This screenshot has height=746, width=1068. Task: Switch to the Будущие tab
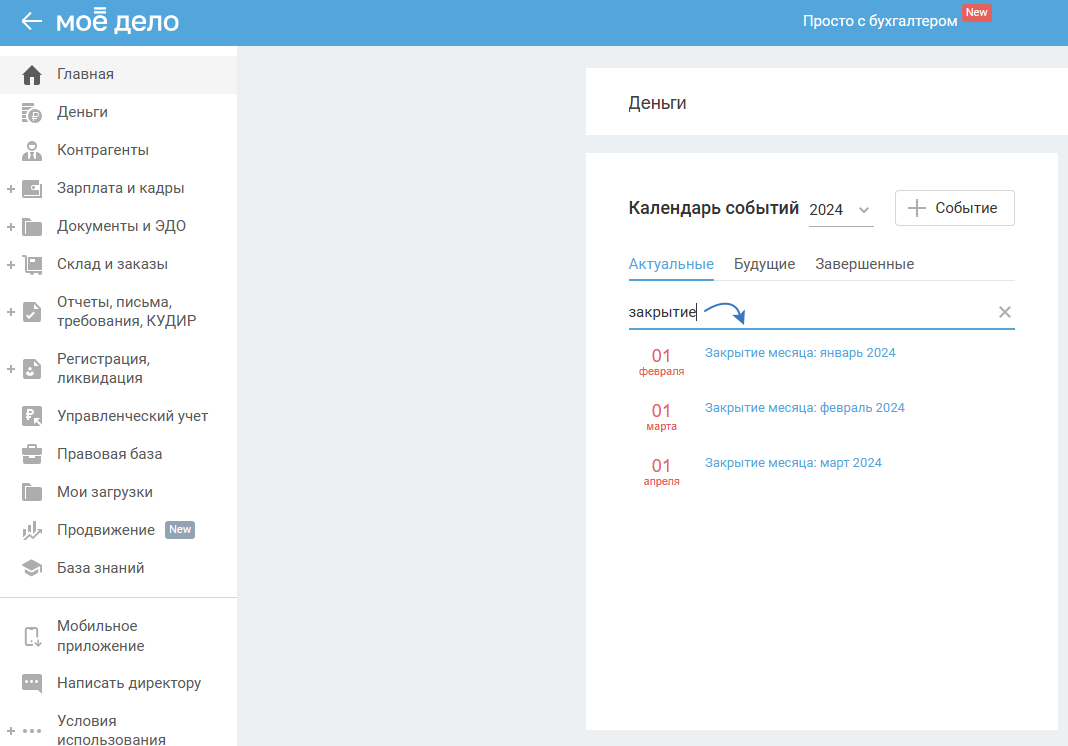coord(764,264)
